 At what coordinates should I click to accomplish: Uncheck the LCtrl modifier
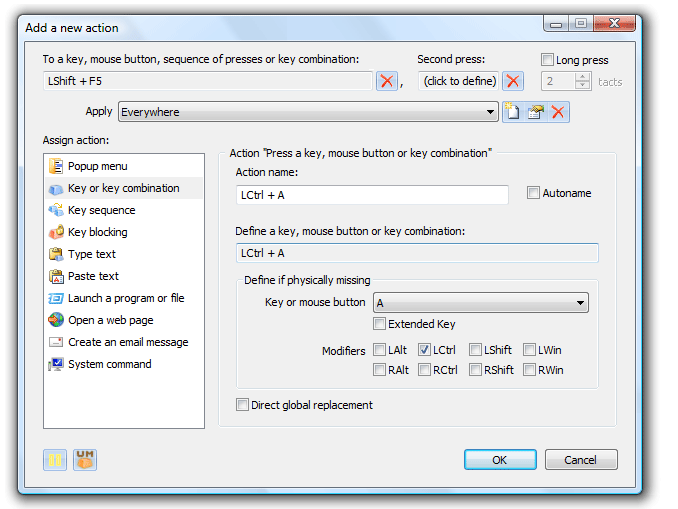(x=424, y=349)
